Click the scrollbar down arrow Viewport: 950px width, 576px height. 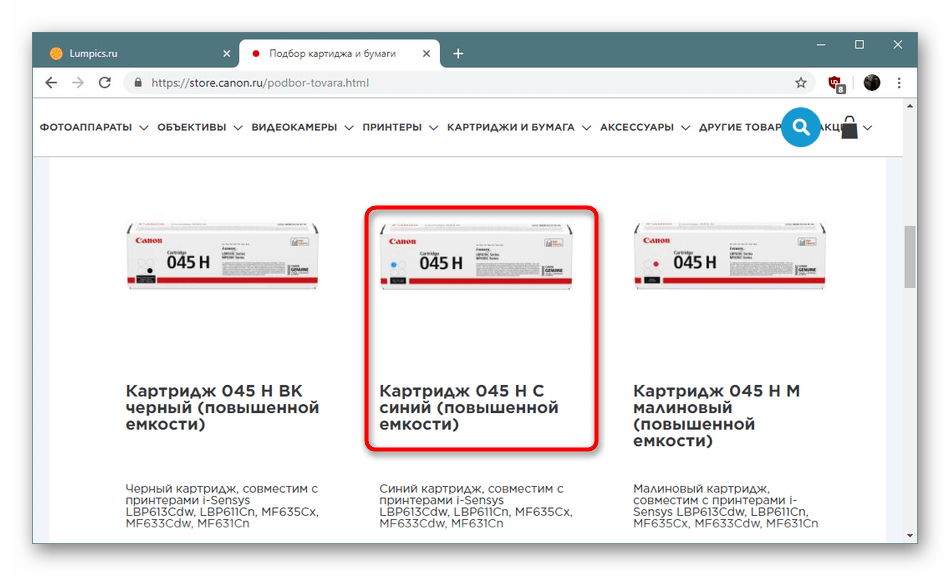(x=909, y=535)
